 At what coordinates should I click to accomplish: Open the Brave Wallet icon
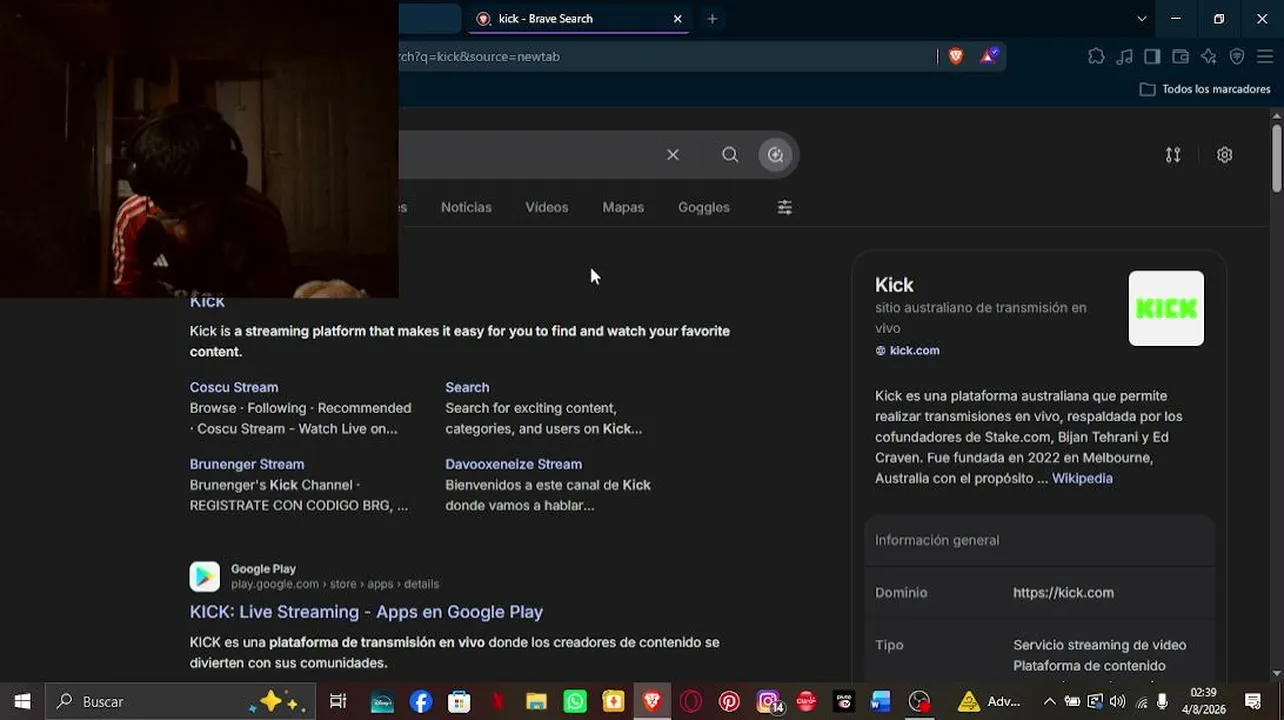tap(1181, 57)
